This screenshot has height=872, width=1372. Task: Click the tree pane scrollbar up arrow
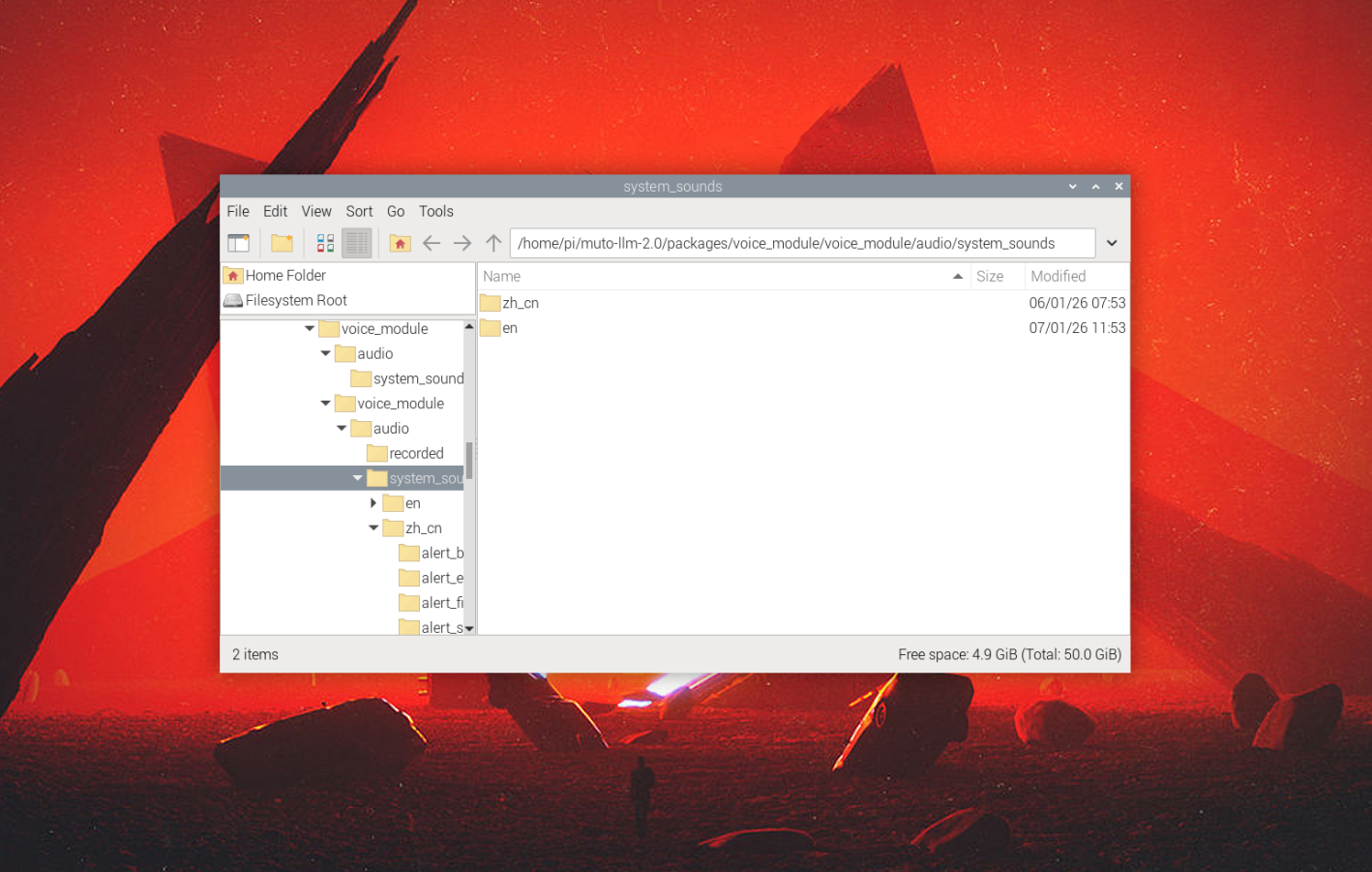[469, 327]
